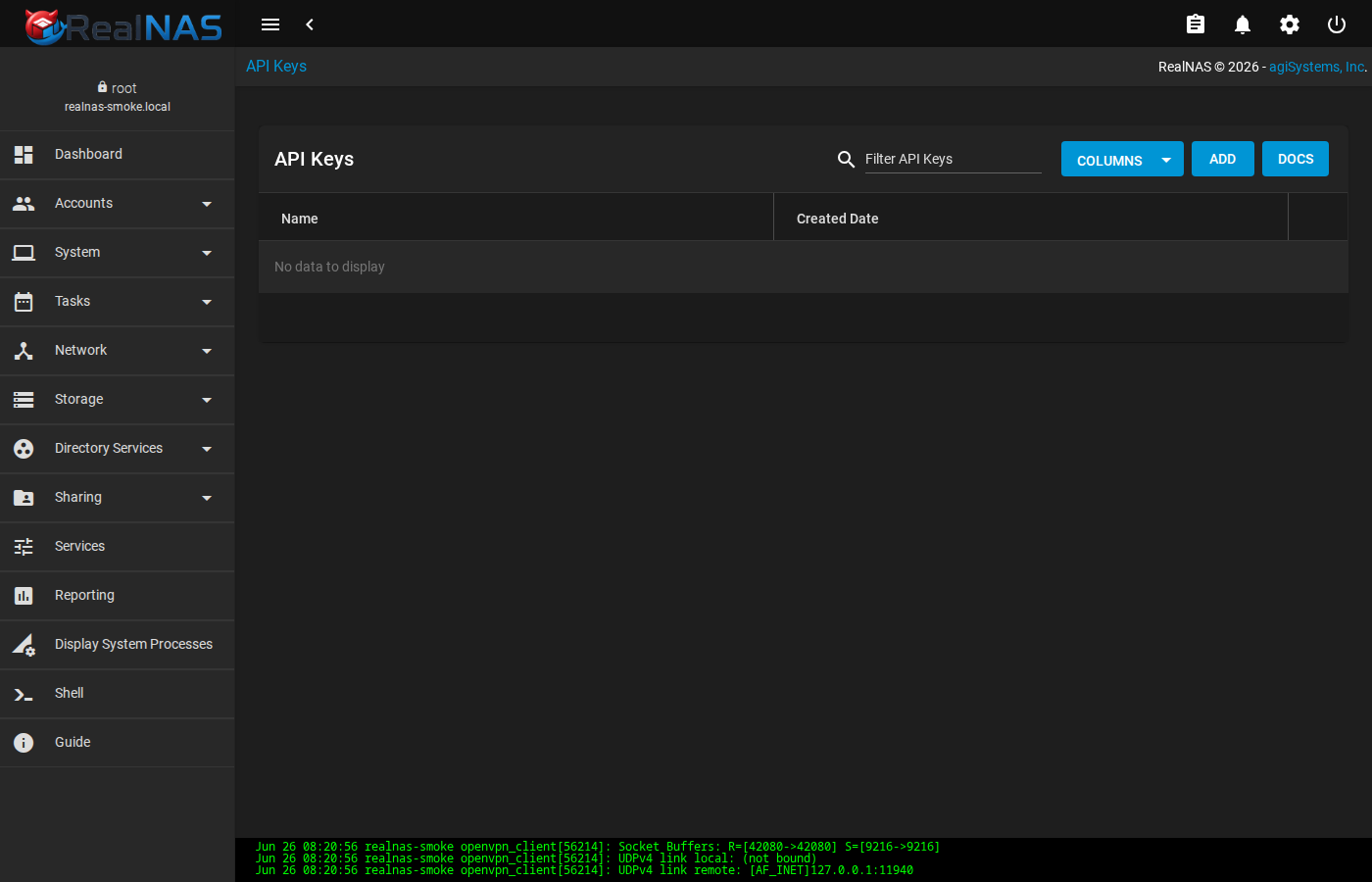Image resolution: width=1372 pixels, height=882 pixels.
Task: Open the alerts bell icon
Action: click(x=1243, y=24)
